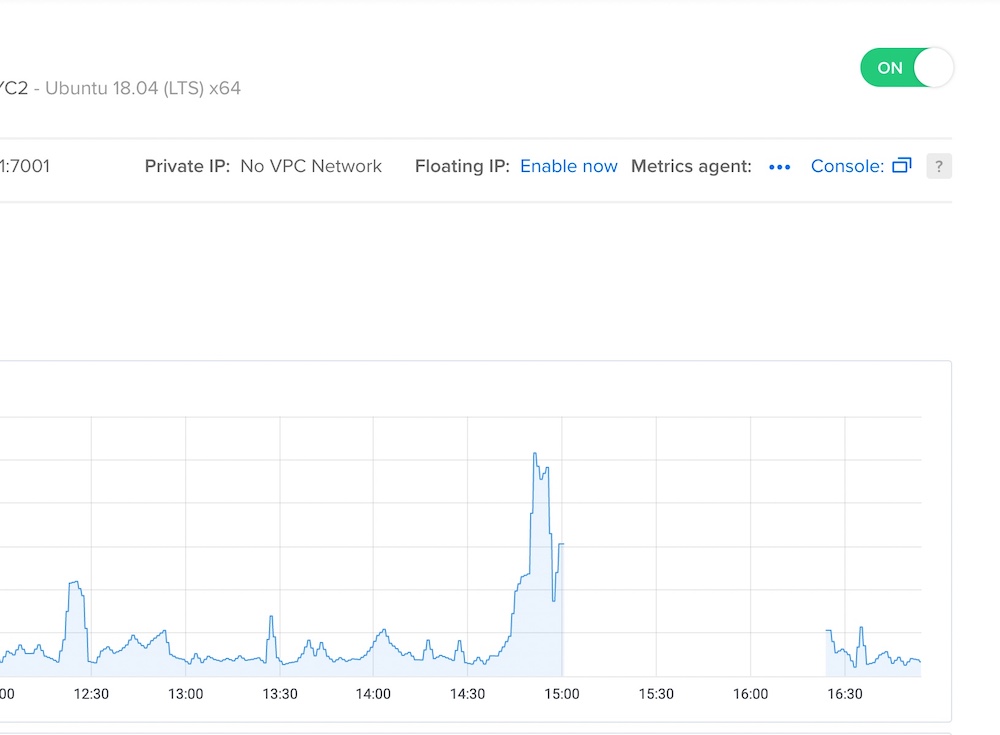Viewport: 1000px width, 735px height.
Task: Click the Ubuntu 18.04 (LTS) x64 text
Action: tap(143, 88)
